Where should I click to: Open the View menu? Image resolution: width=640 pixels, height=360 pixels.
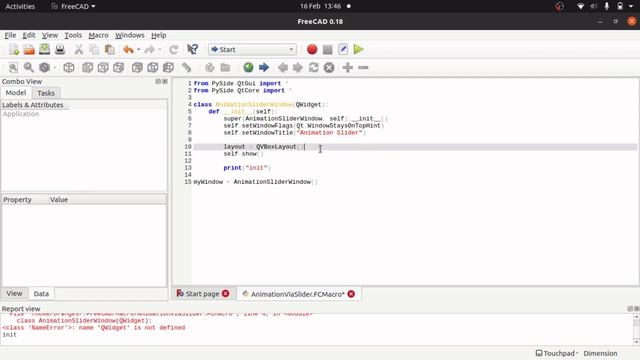(50, 35)
